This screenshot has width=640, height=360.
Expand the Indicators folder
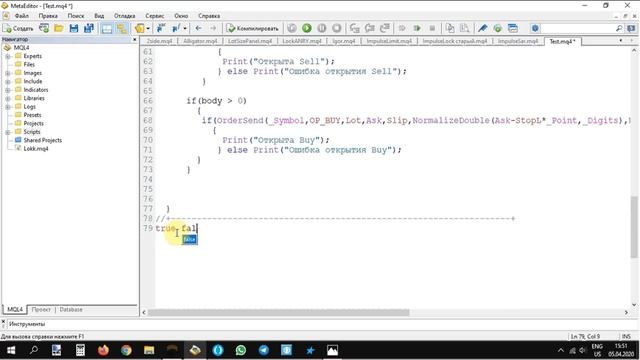click(x=8, y=90)
